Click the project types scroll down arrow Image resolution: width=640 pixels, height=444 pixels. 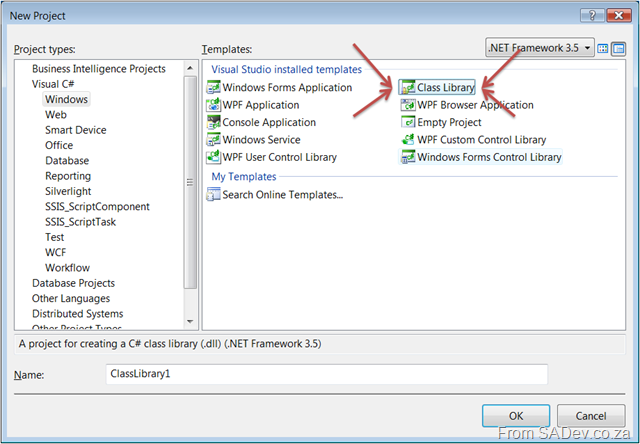pos(190,322)
